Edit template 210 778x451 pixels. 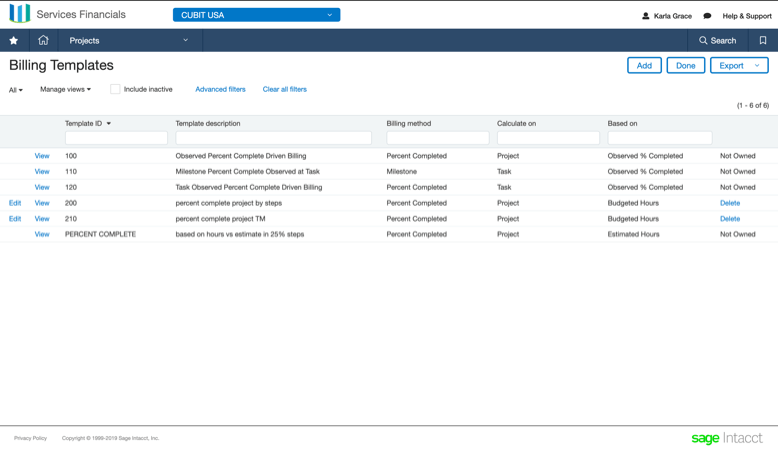tap(15, 218)
